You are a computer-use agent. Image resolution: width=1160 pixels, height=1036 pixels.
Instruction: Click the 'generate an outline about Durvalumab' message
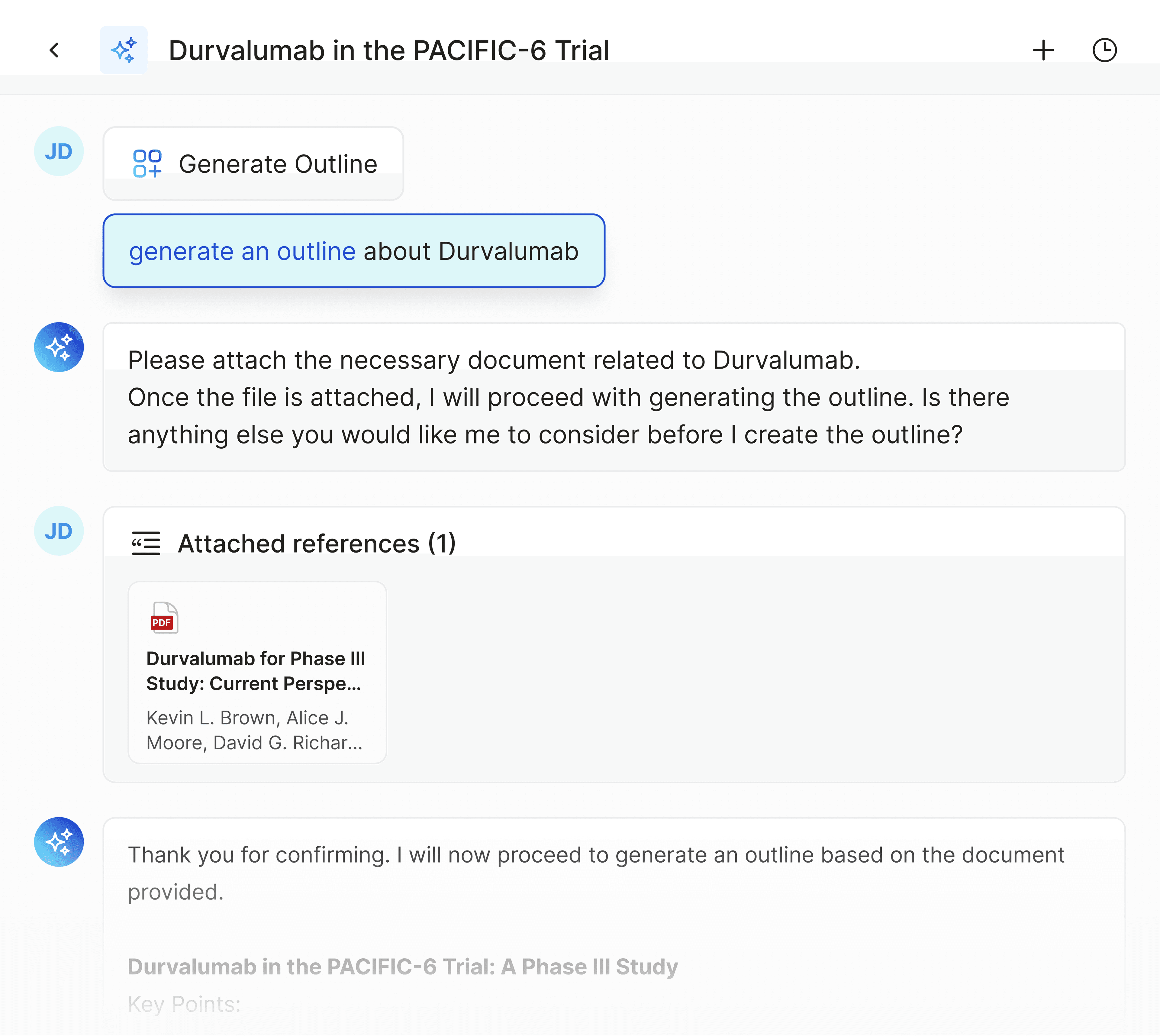click(353, 251)
